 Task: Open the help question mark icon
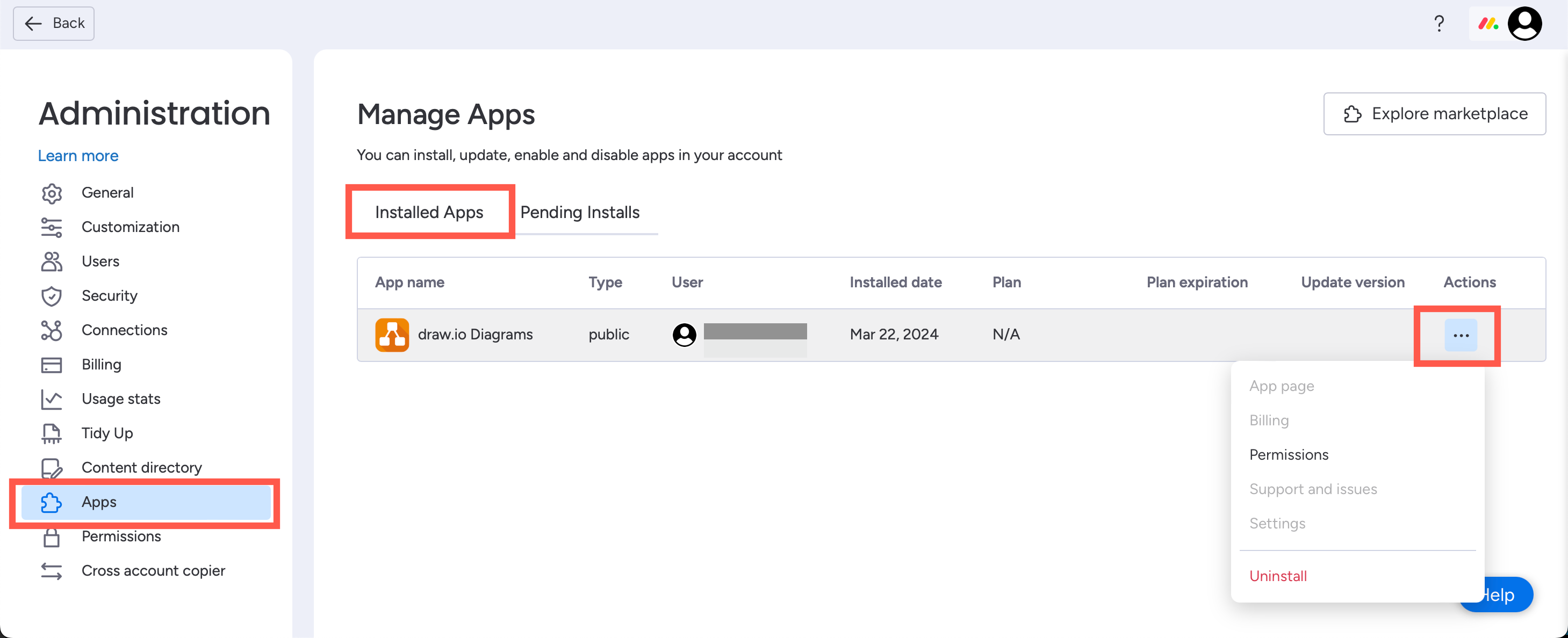pyautogui.click(x=1439, y=23)
